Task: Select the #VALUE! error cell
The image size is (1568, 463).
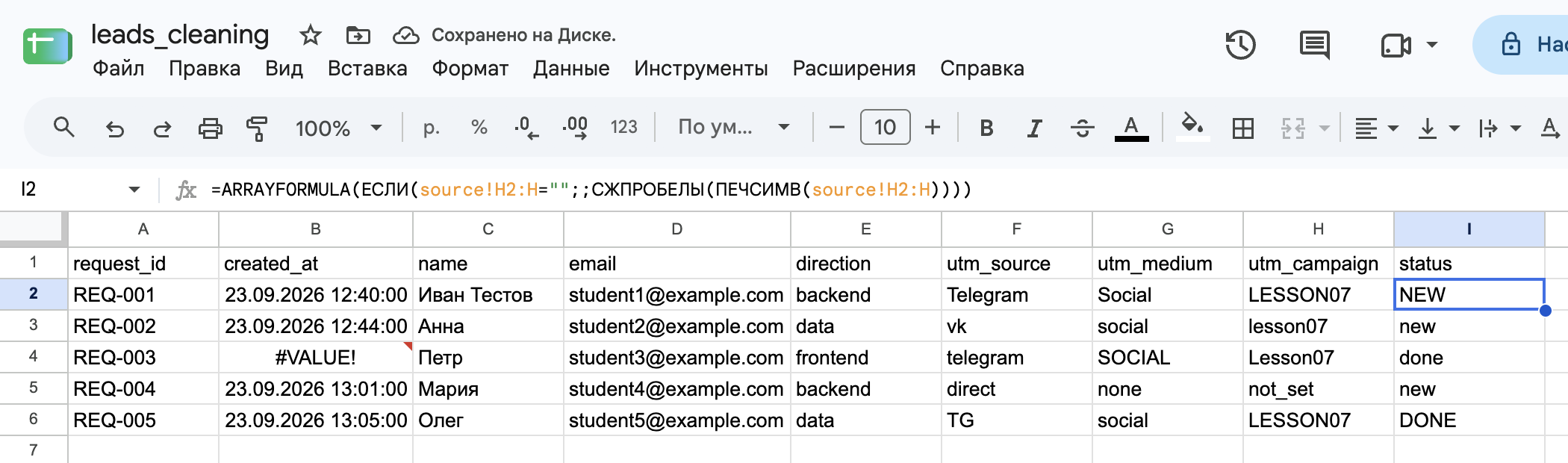Action: 316,358
